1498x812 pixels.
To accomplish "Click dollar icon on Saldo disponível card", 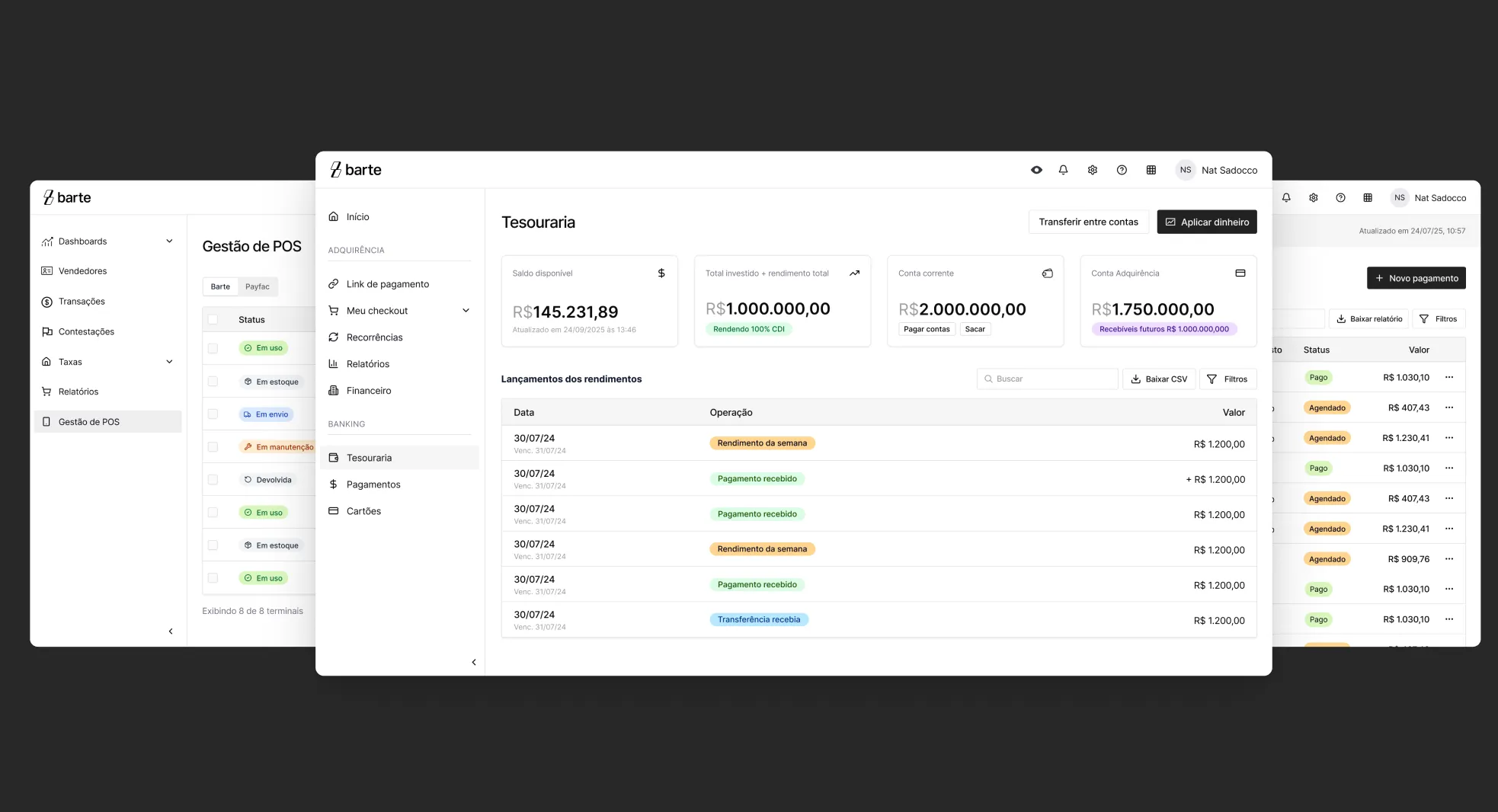I will coord(661,273).
